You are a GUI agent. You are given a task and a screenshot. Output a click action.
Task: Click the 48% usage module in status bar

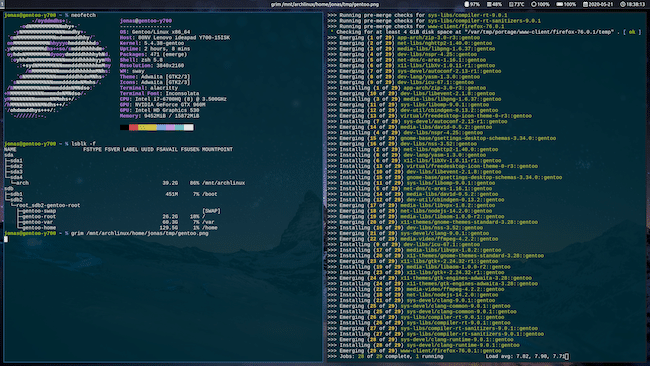coord(494,4)
